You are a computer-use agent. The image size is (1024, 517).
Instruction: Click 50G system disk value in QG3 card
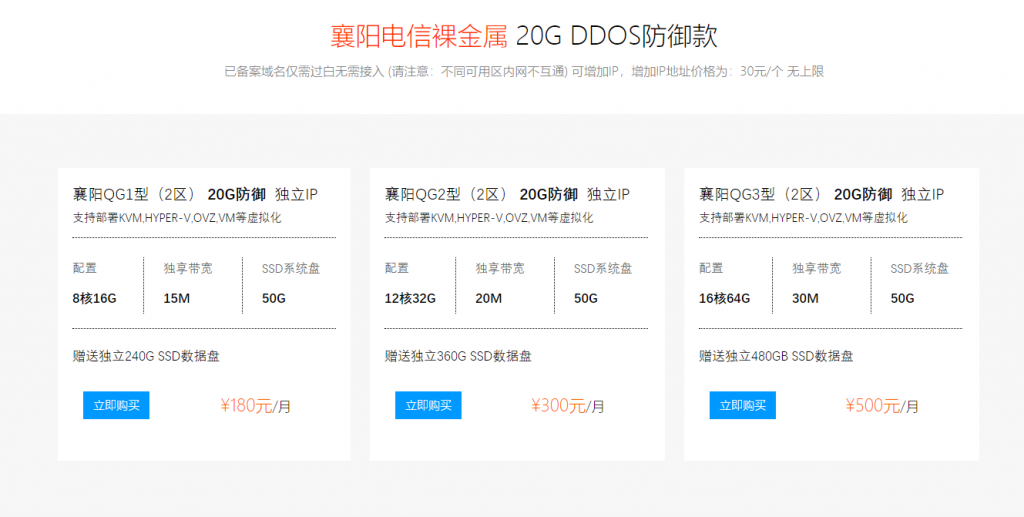pos(903,299)
